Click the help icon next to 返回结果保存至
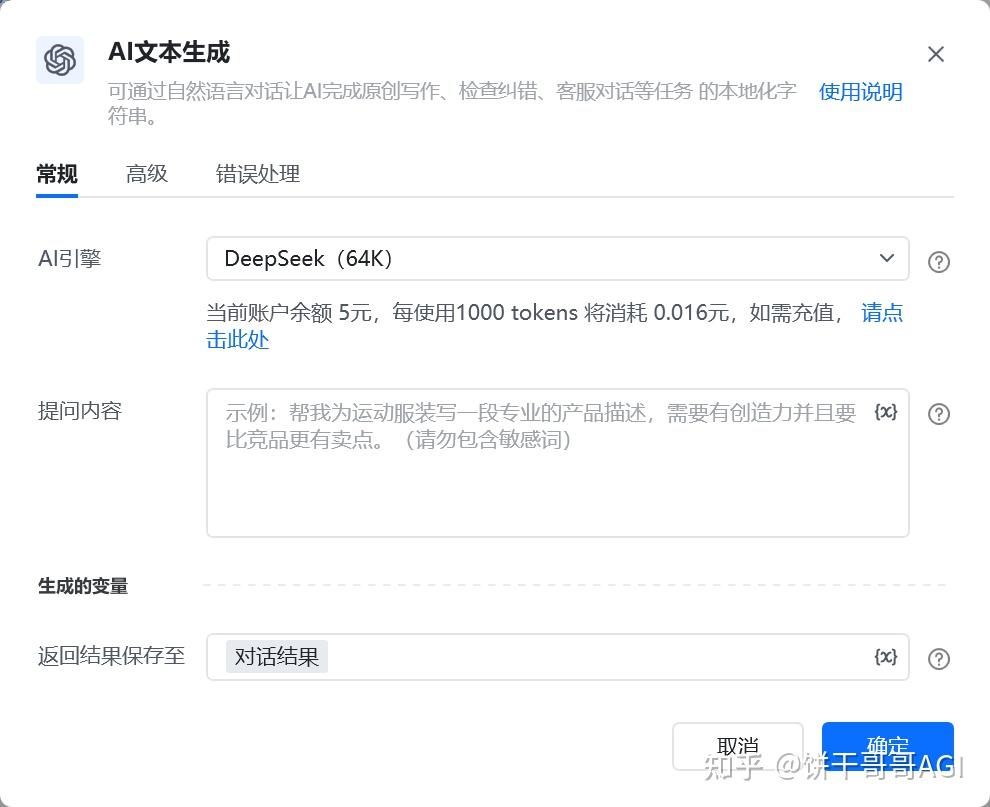 click(x=939, y=659)
